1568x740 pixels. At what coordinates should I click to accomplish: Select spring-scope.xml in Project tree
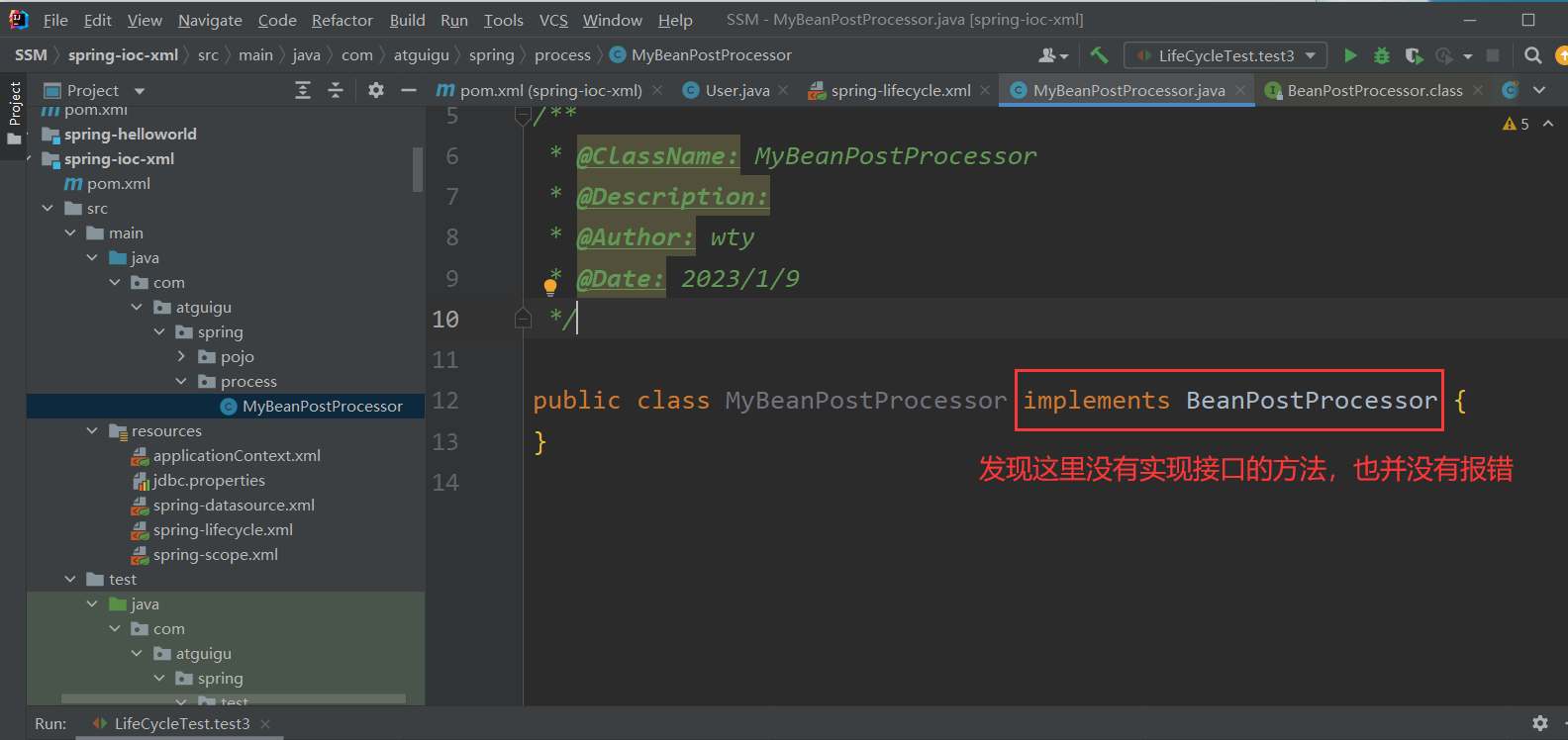215,554
